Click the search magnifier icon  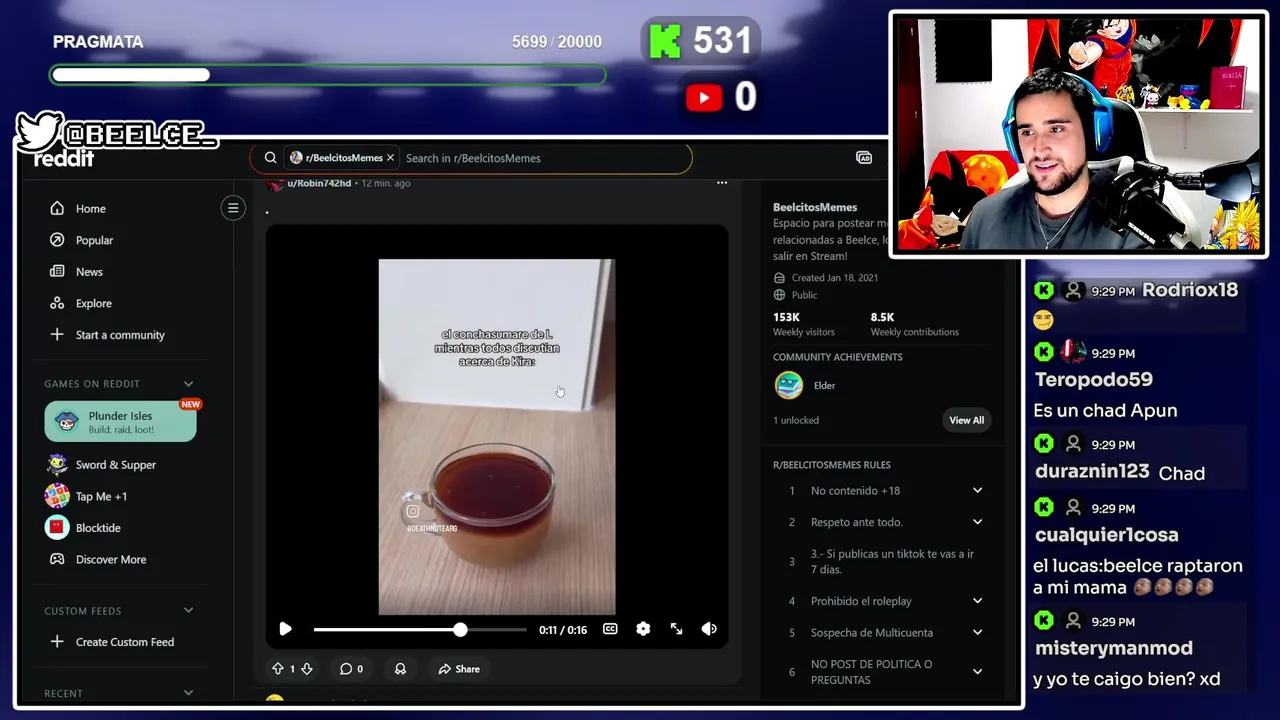[270, 158]
